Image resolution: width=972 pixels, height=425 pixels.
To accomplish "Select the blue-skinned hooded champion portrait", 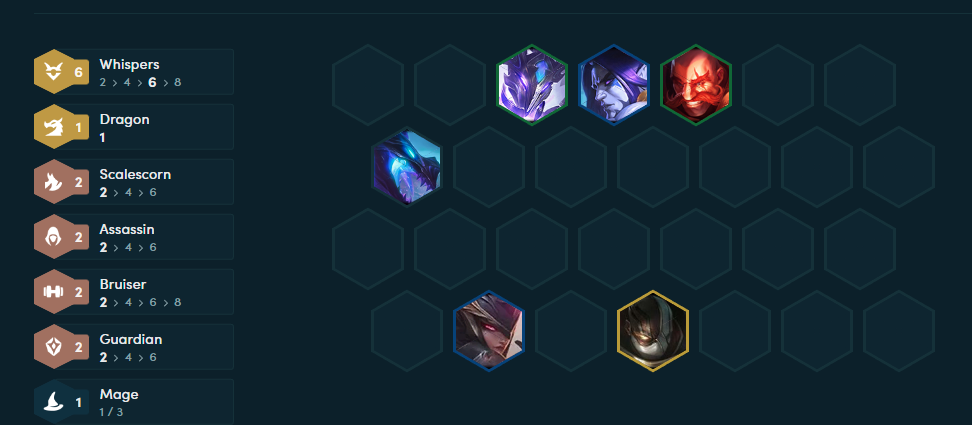I will click(614, 85).
